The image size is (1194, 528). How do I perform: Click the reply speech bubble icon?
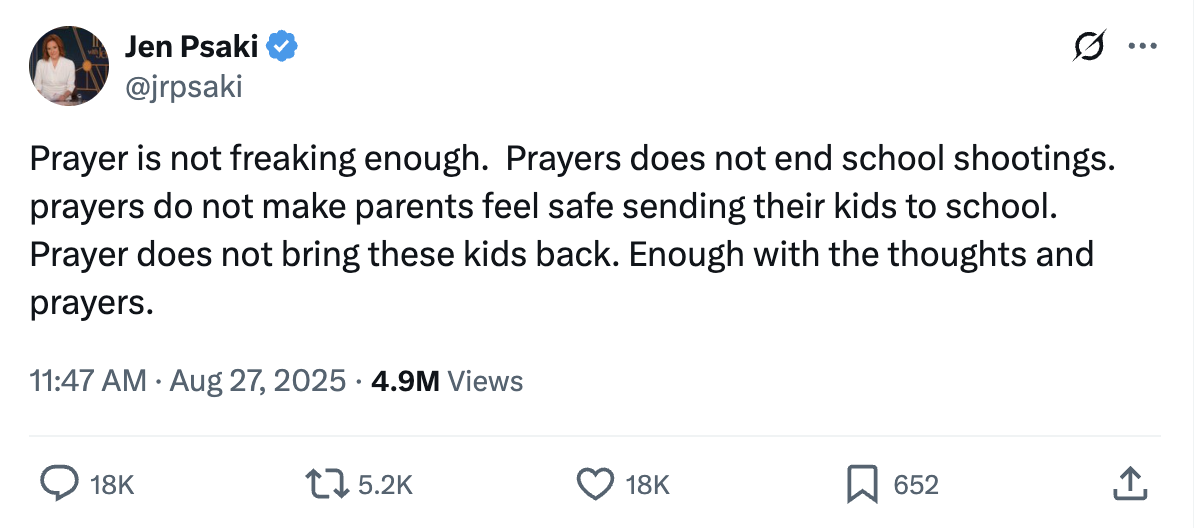58,485
